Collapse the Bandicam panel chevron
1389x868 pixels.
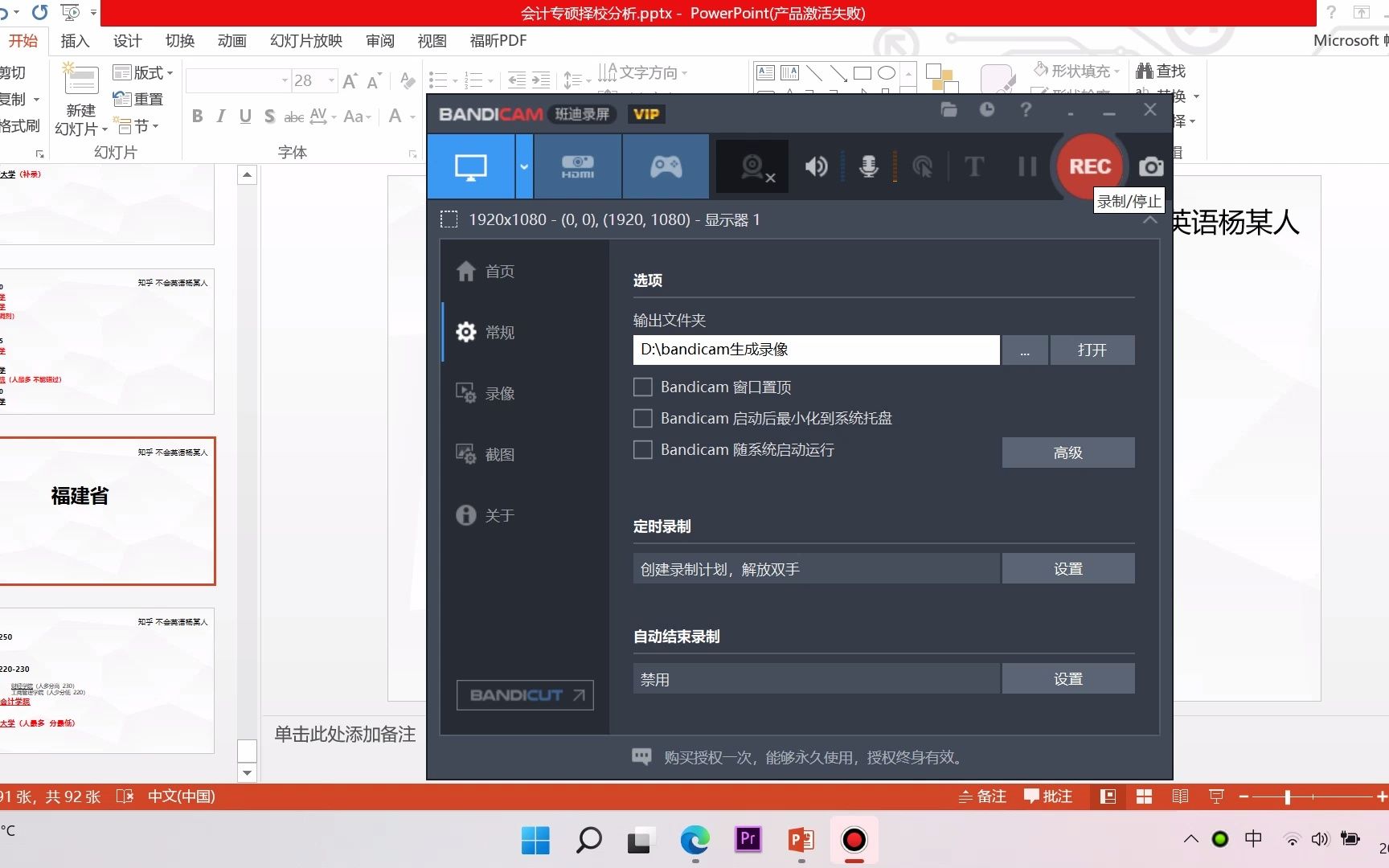1150,219
